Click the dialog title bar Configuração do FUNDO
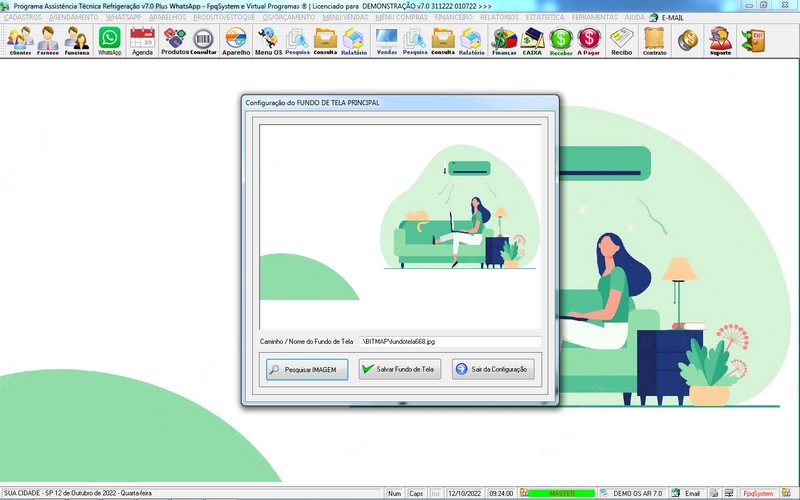The image size is (800, 500). [x=401, y=103]
